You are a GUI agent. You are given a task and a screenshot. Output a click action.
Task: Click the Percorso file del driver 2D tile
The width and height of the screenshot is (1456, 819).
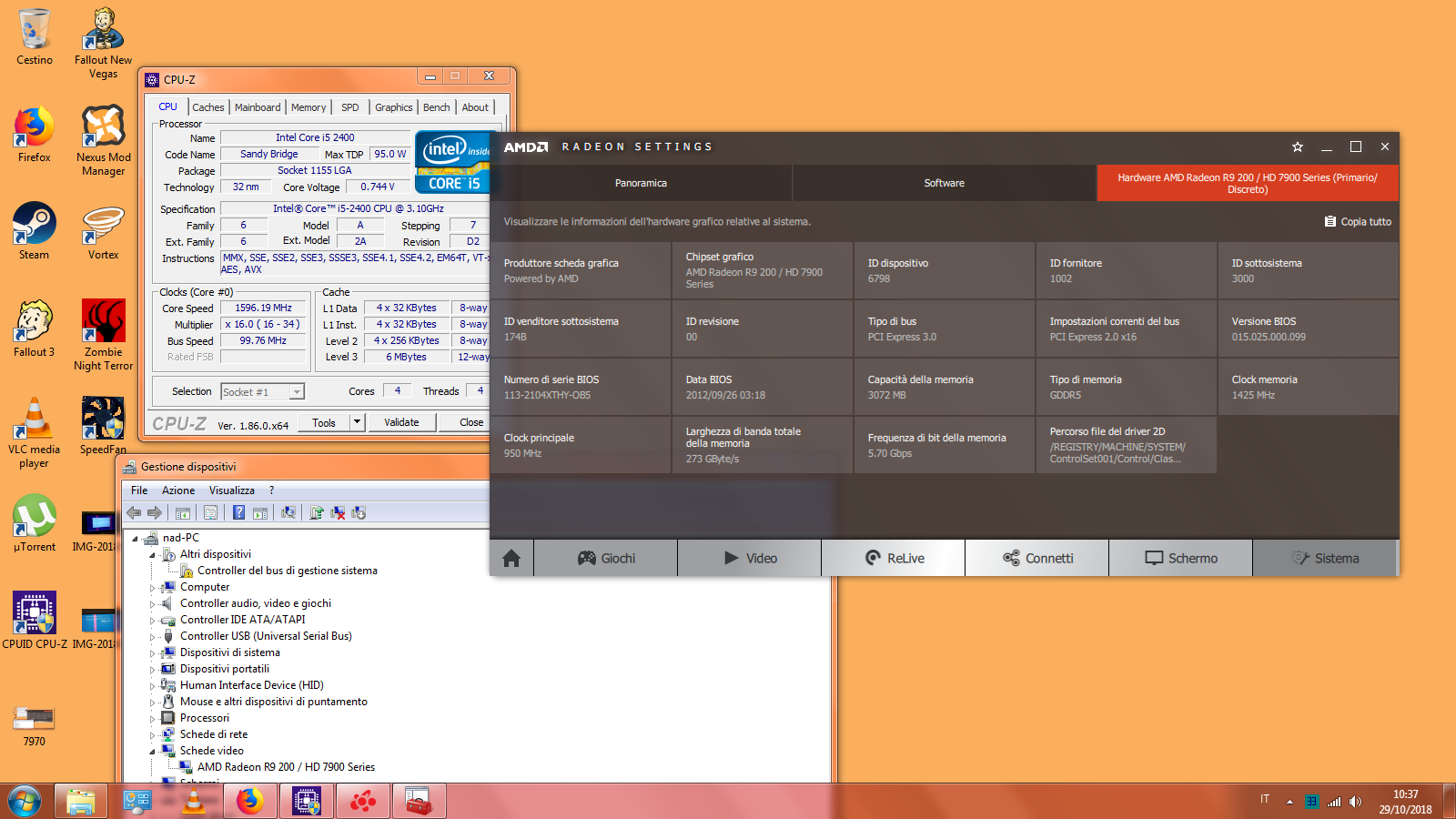[1127, 445]
